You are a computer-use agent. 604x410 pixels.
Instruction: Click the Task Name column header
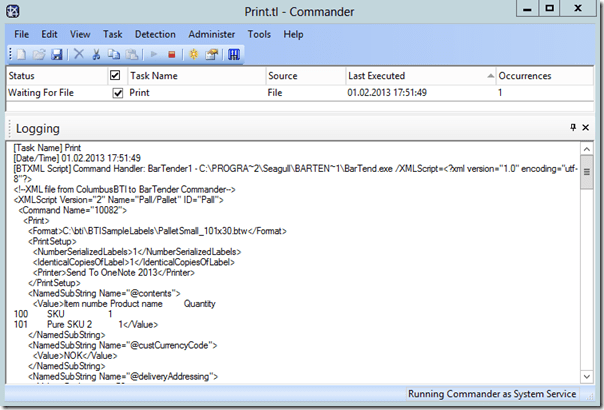click(x=195, y=76)
